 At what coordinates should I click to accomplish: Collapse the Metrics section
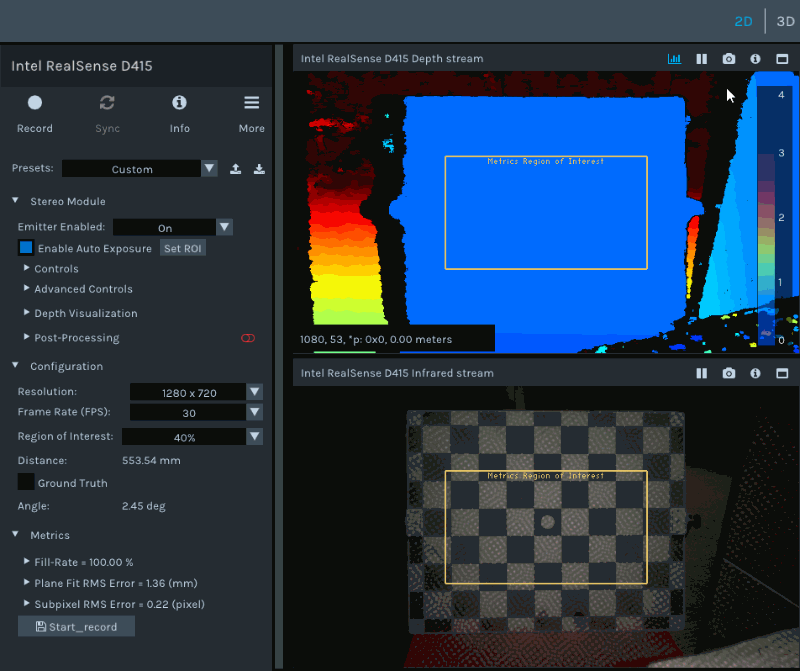click(x=15, y=534)
